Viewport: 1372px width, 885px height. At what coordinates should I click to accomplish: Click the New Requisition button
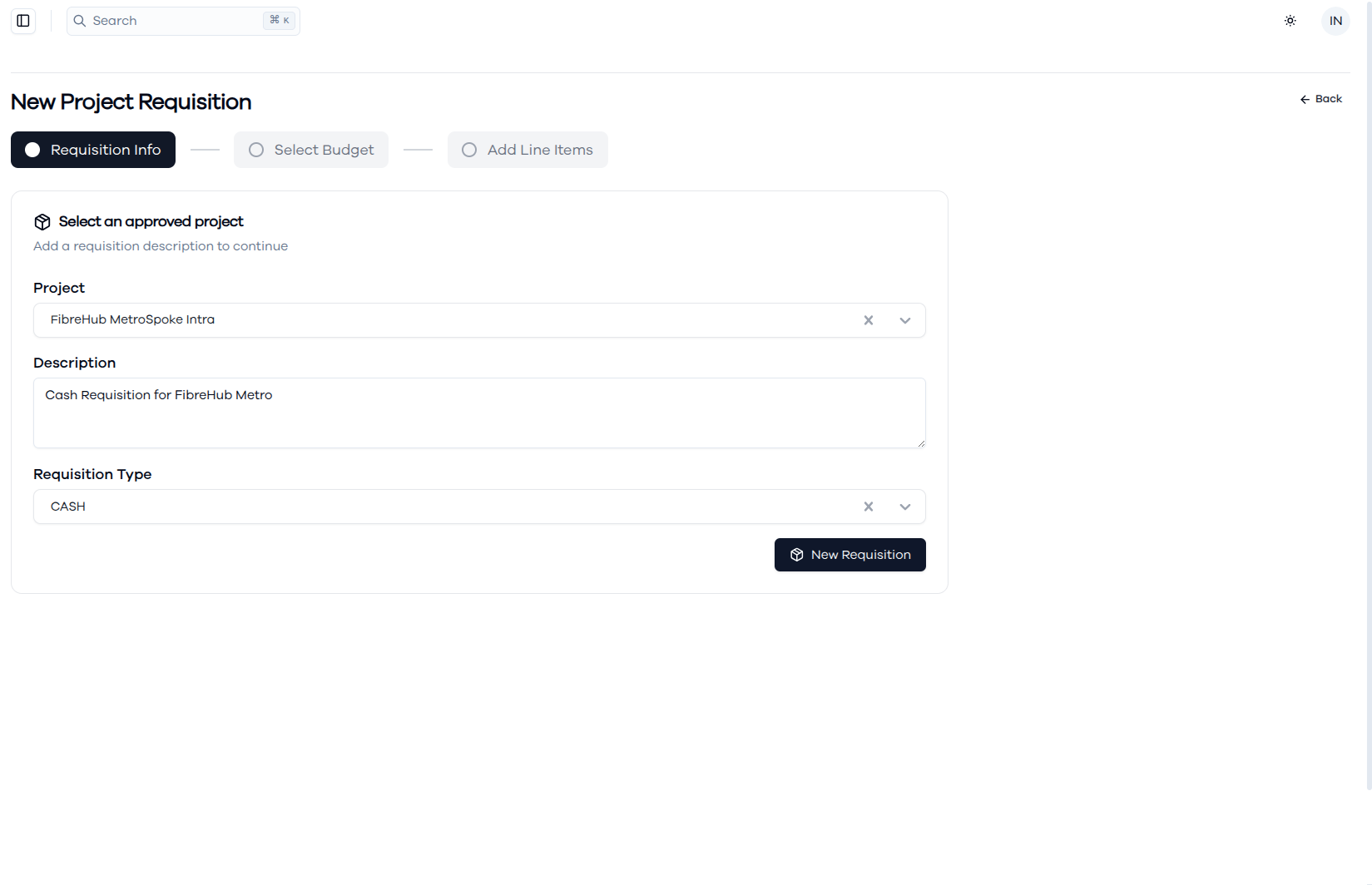coord(849,555)
